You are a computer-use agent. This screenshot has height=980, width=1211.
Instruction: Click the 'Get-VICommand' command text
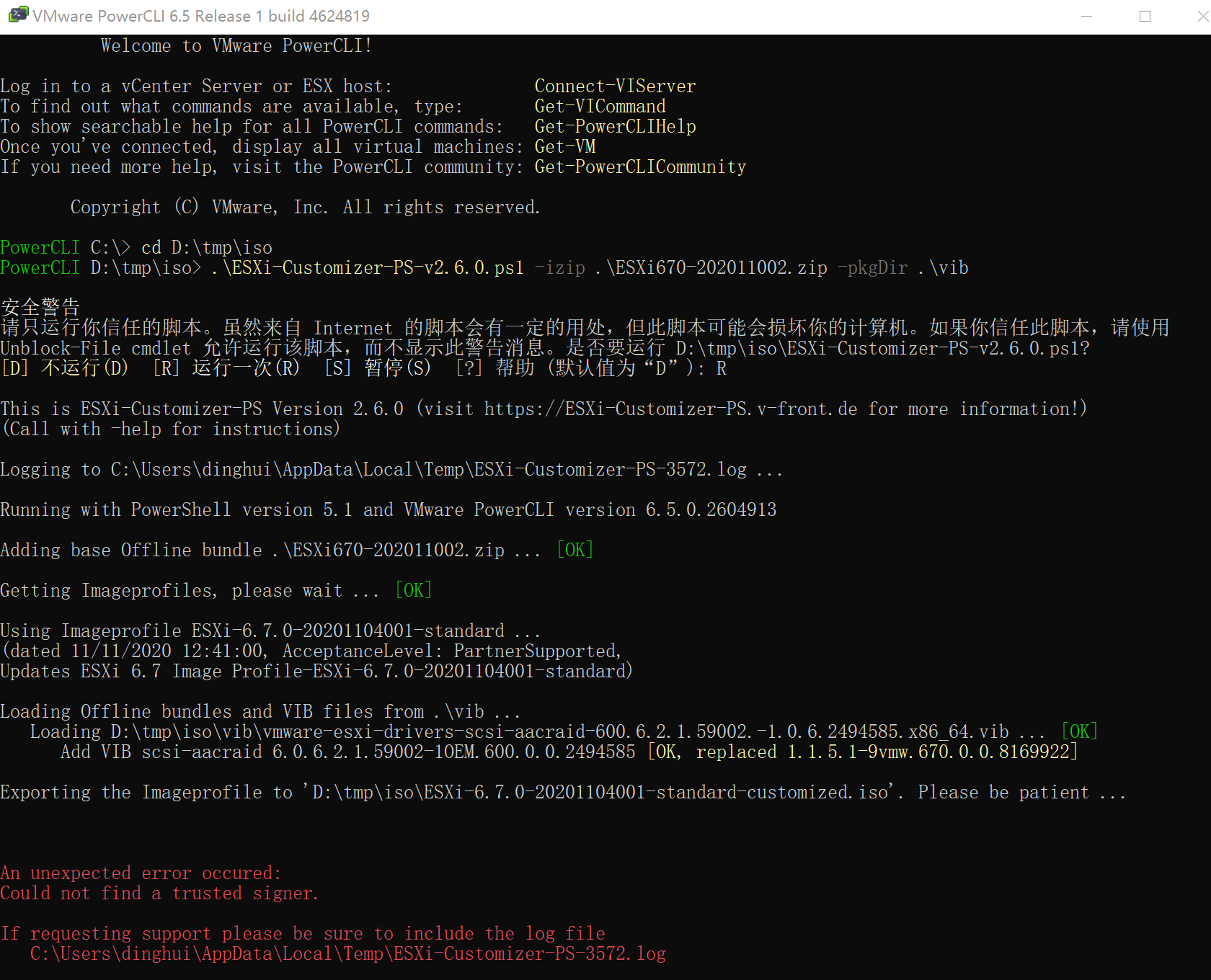[x=600, y=106]
